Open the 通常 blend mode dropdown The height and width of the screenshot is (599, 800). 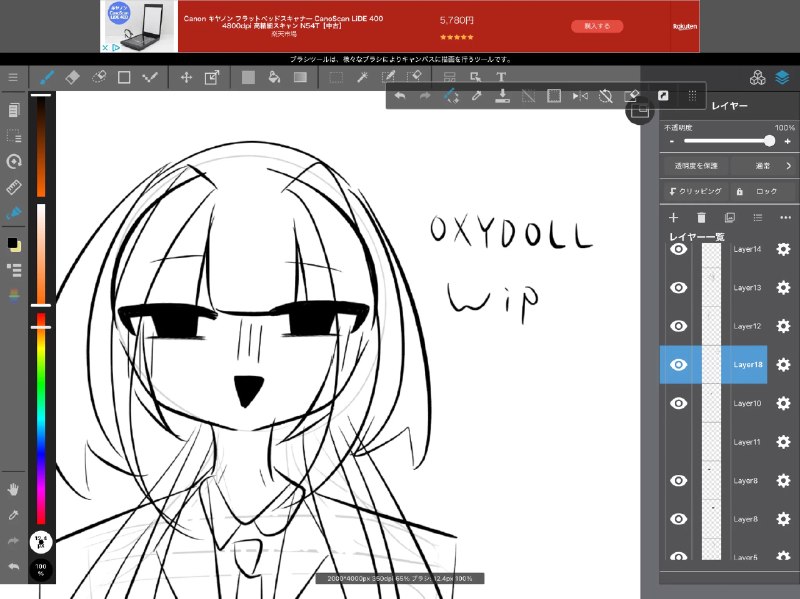(763, 166)
